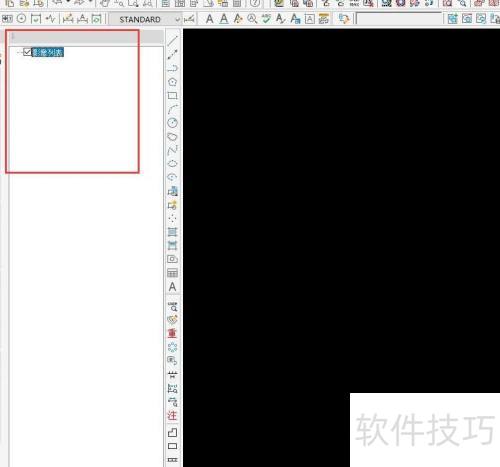The width and height of the screenshot is (500, 467).
Task: Select the Line drawing tool
Action: 172,41
